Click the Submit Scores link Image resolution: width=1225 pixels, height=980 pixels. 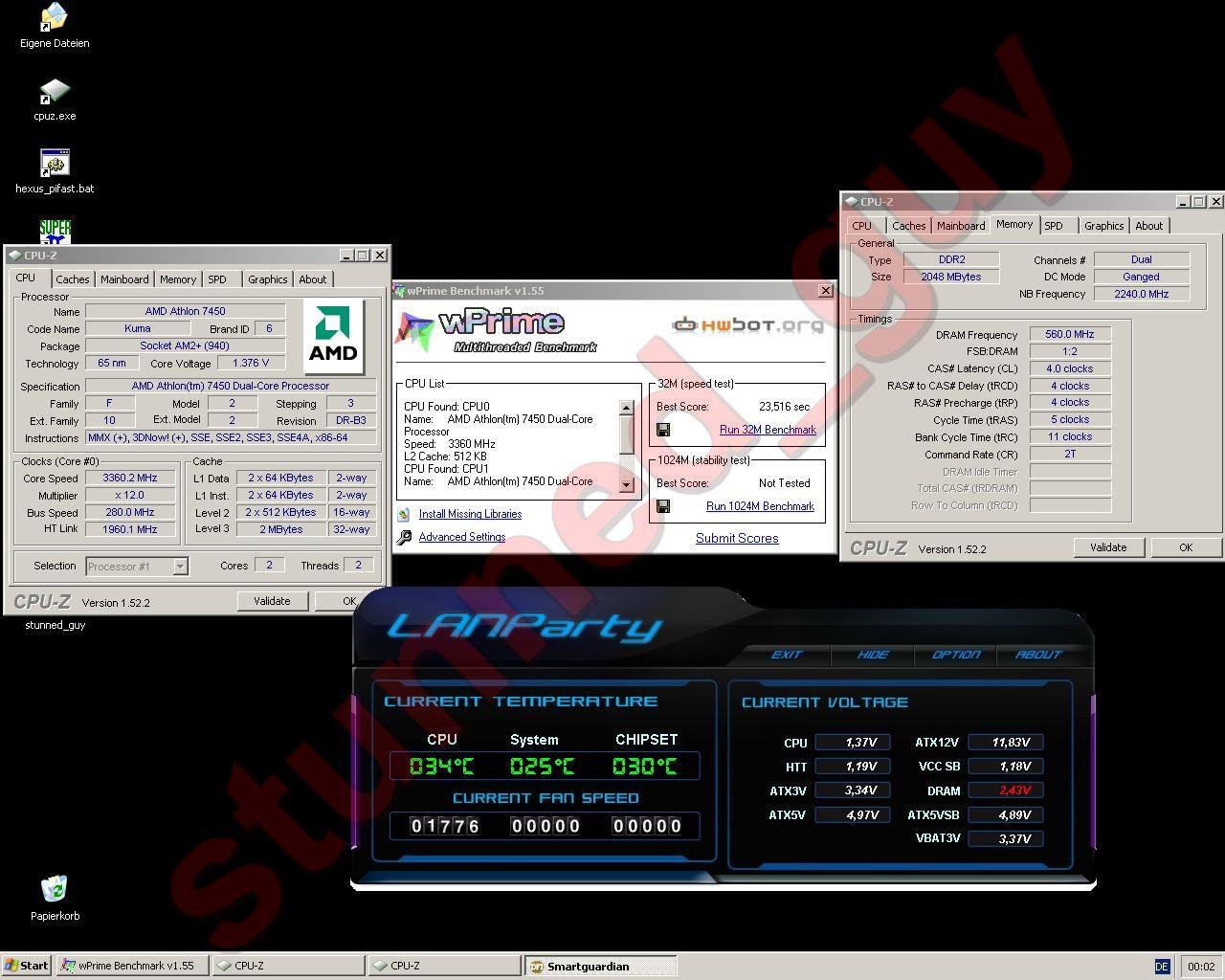(x=737, y=538)
